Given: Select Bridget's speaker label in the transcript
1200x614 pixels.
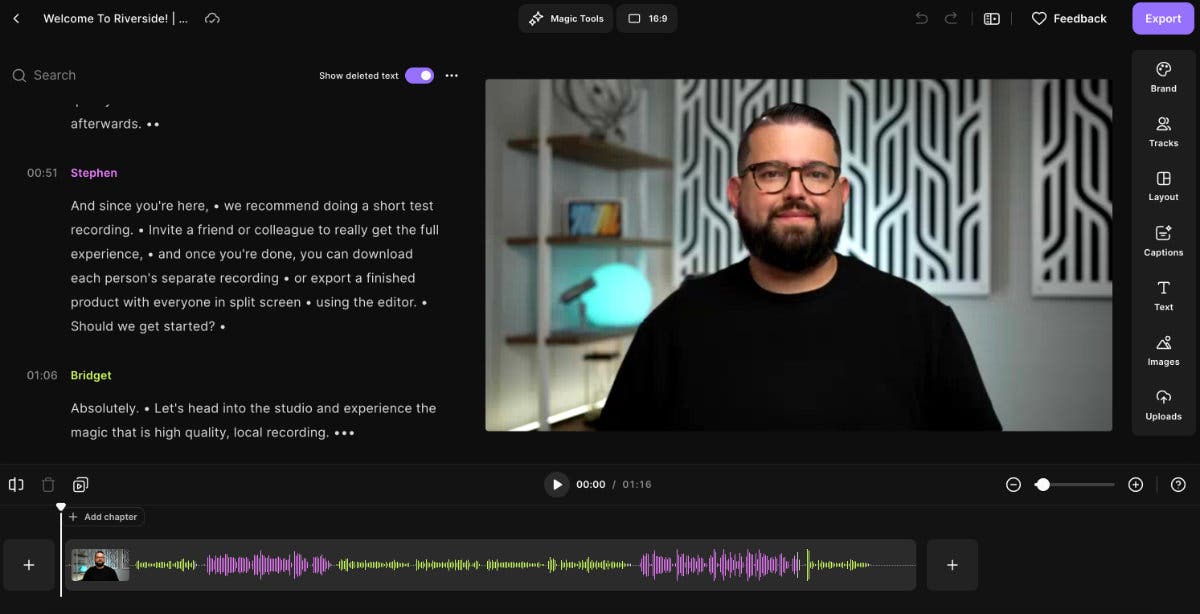Looking at the screenshot, I should pos(91,375).
